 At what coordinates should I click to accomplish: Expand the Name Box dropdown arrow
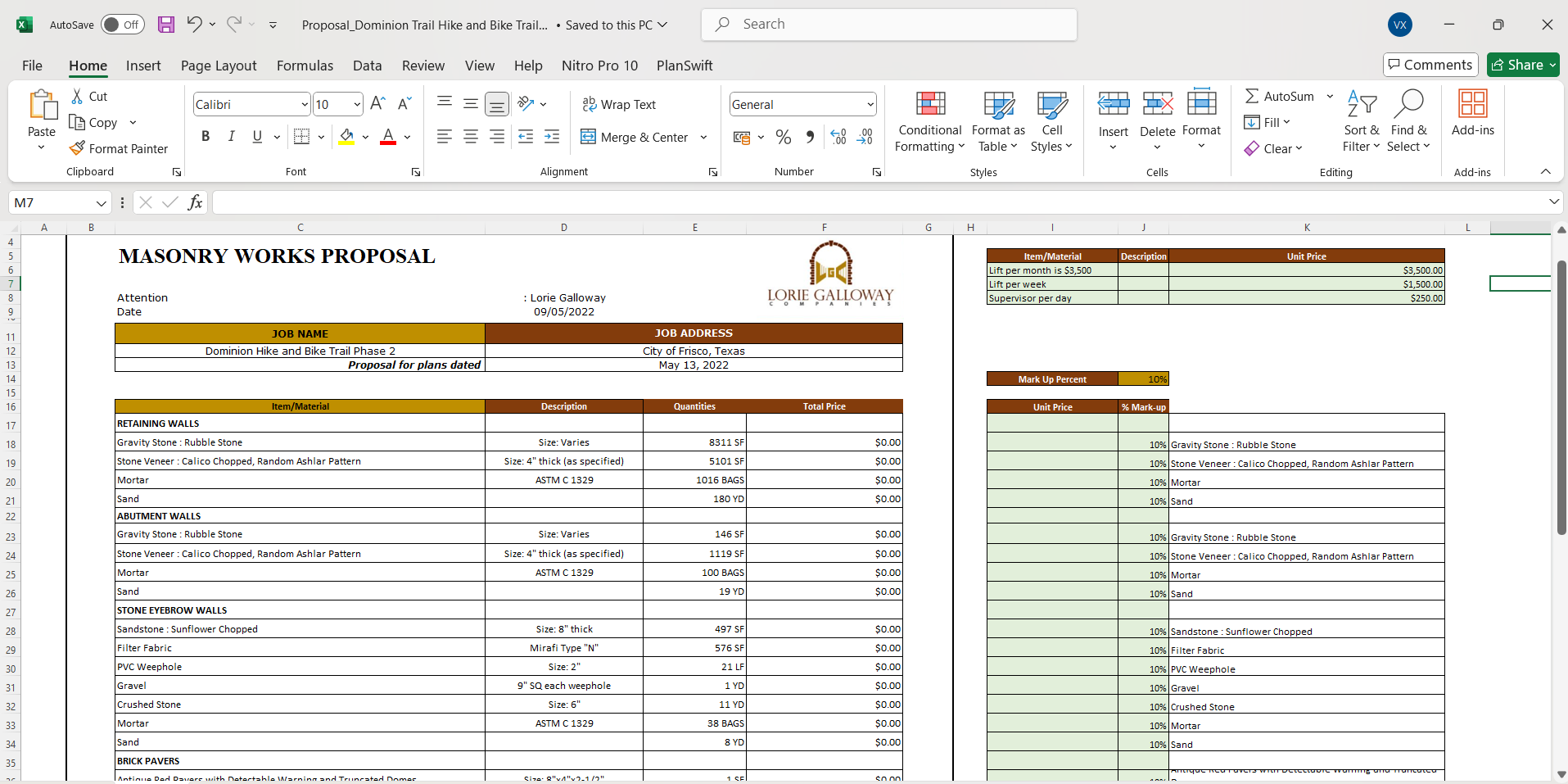point(101,203)
